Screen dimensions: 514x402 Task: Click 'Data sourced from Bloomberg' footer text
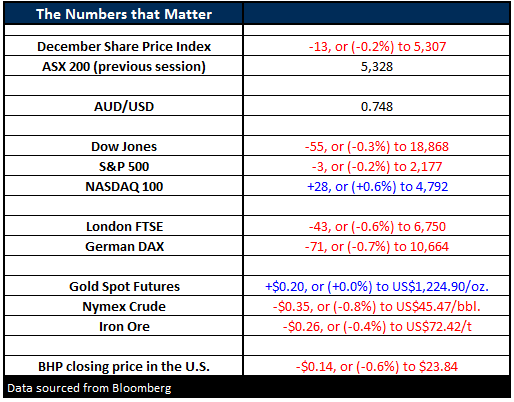point(89,388)
